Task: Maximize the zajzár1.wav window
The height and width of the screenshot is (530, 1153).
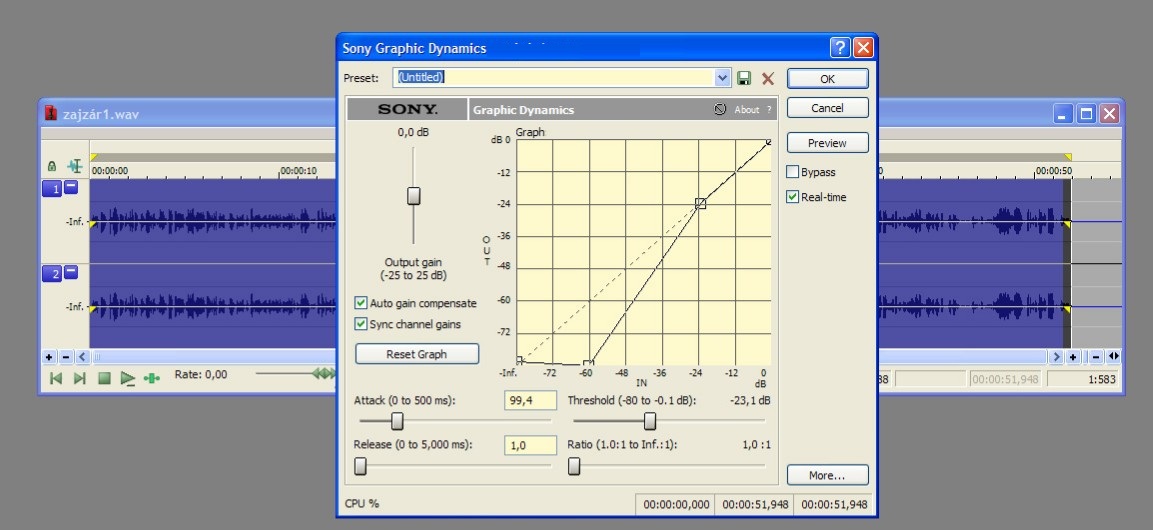Action: [x=1087, y=113]
